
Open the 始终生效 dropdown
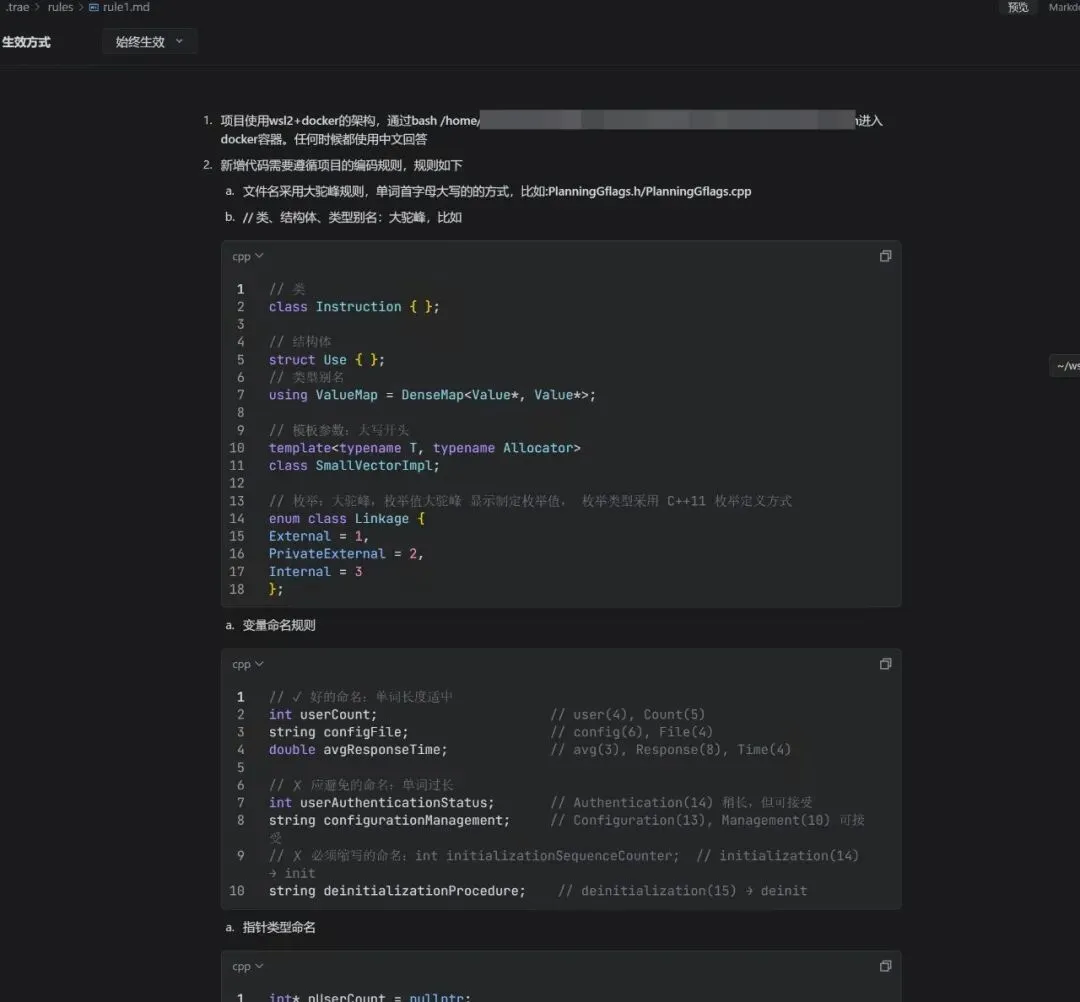pyautogui.click(x=150, y=42)
